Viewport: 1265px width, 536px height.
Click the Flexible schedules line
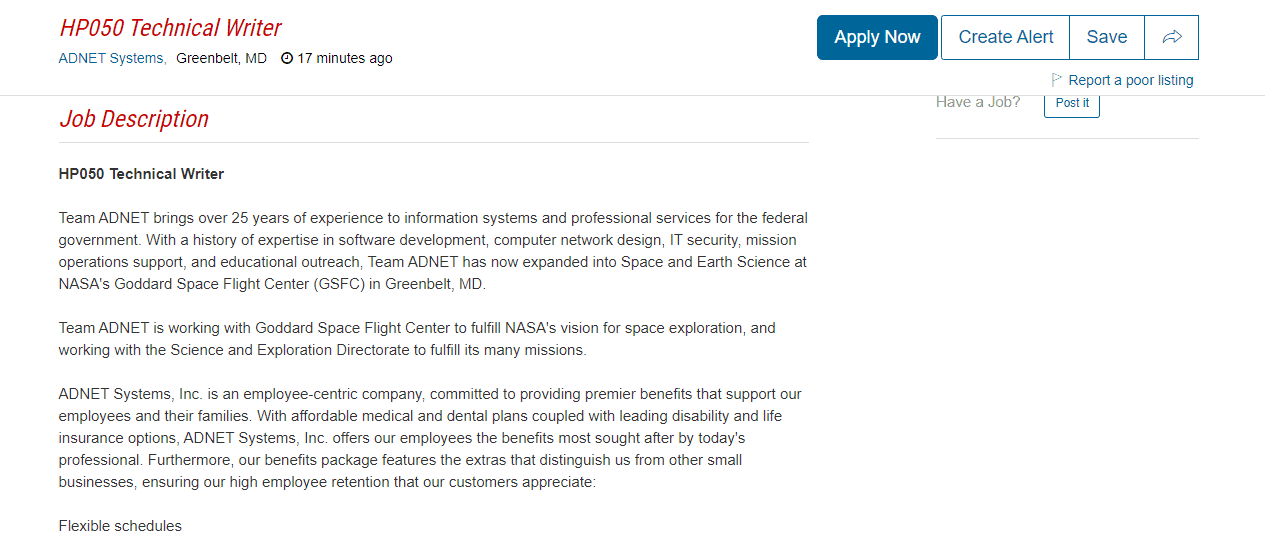120,526
